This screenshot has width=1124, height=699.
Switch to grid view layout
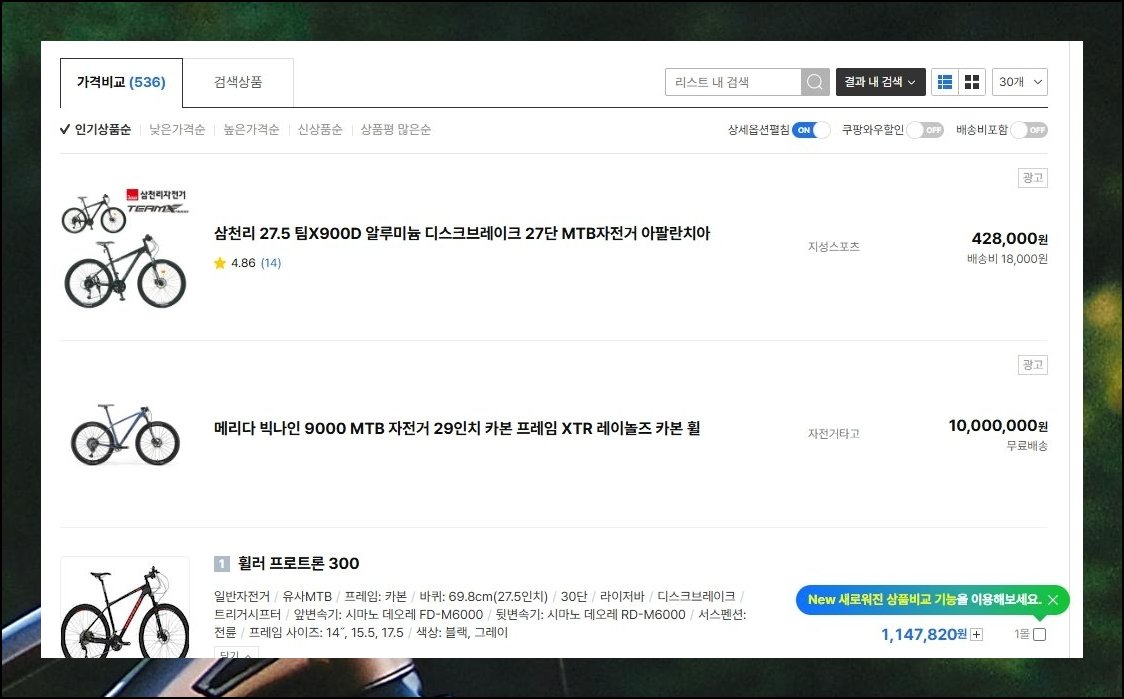(x=972, y=82)
